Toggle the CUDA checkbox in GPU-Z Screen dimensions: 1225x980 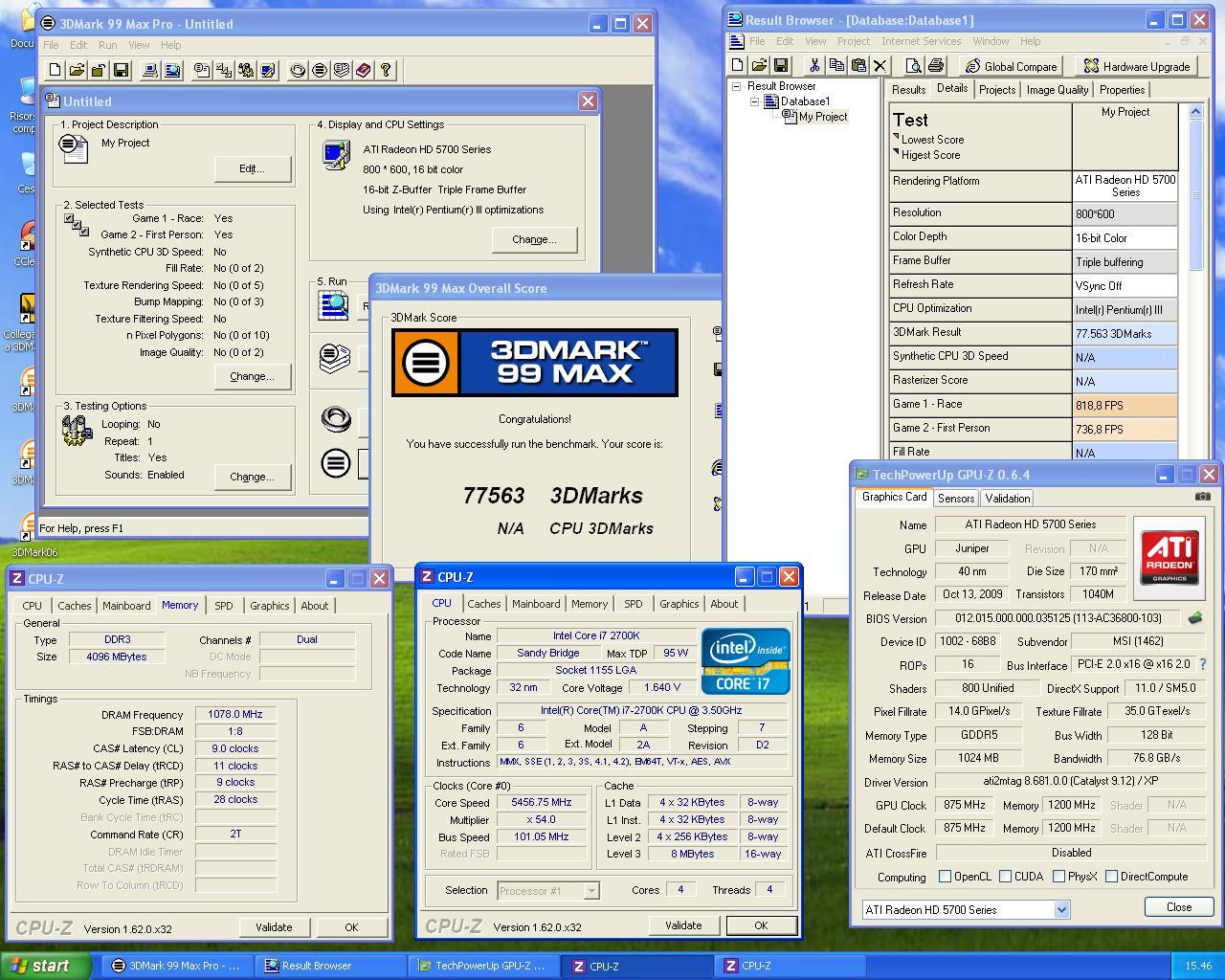pos(1005,877)
